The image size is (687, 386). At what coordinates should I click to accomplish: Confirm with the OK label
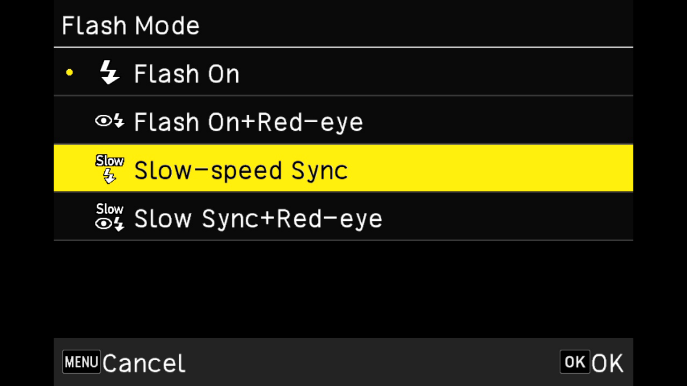(607, 363)
